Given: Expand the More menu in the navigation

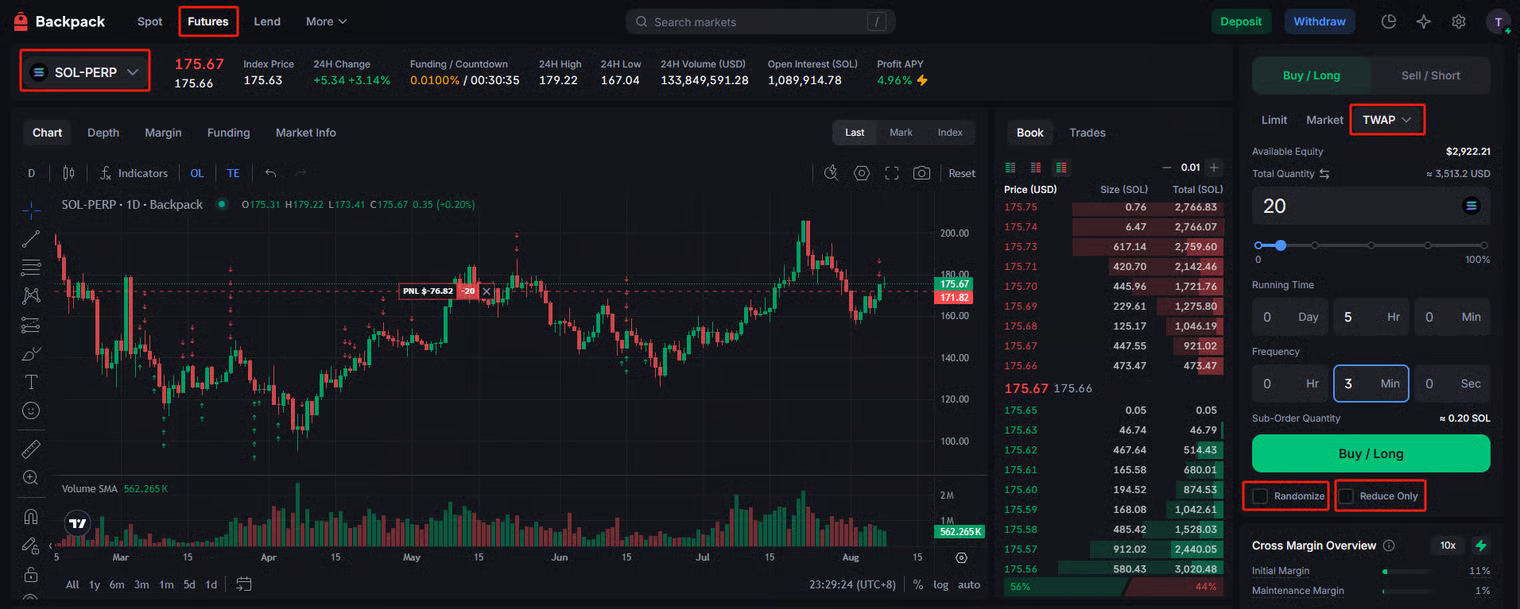Looking at the screenshot, I should pos(326,21).
